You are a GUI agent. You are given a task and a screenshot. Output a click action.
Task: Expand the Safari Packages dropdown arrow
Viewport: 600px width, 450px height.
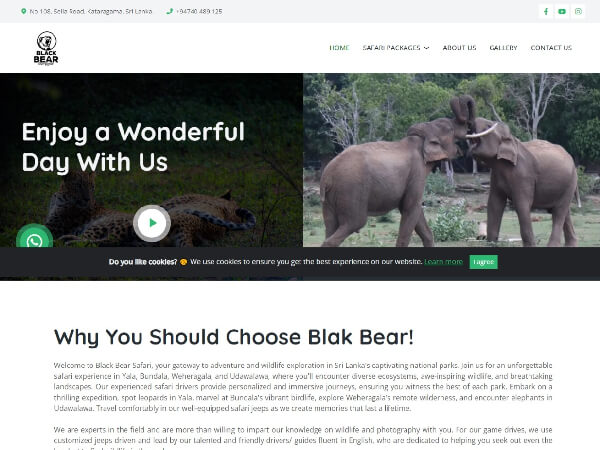click(x=427, y=48)
